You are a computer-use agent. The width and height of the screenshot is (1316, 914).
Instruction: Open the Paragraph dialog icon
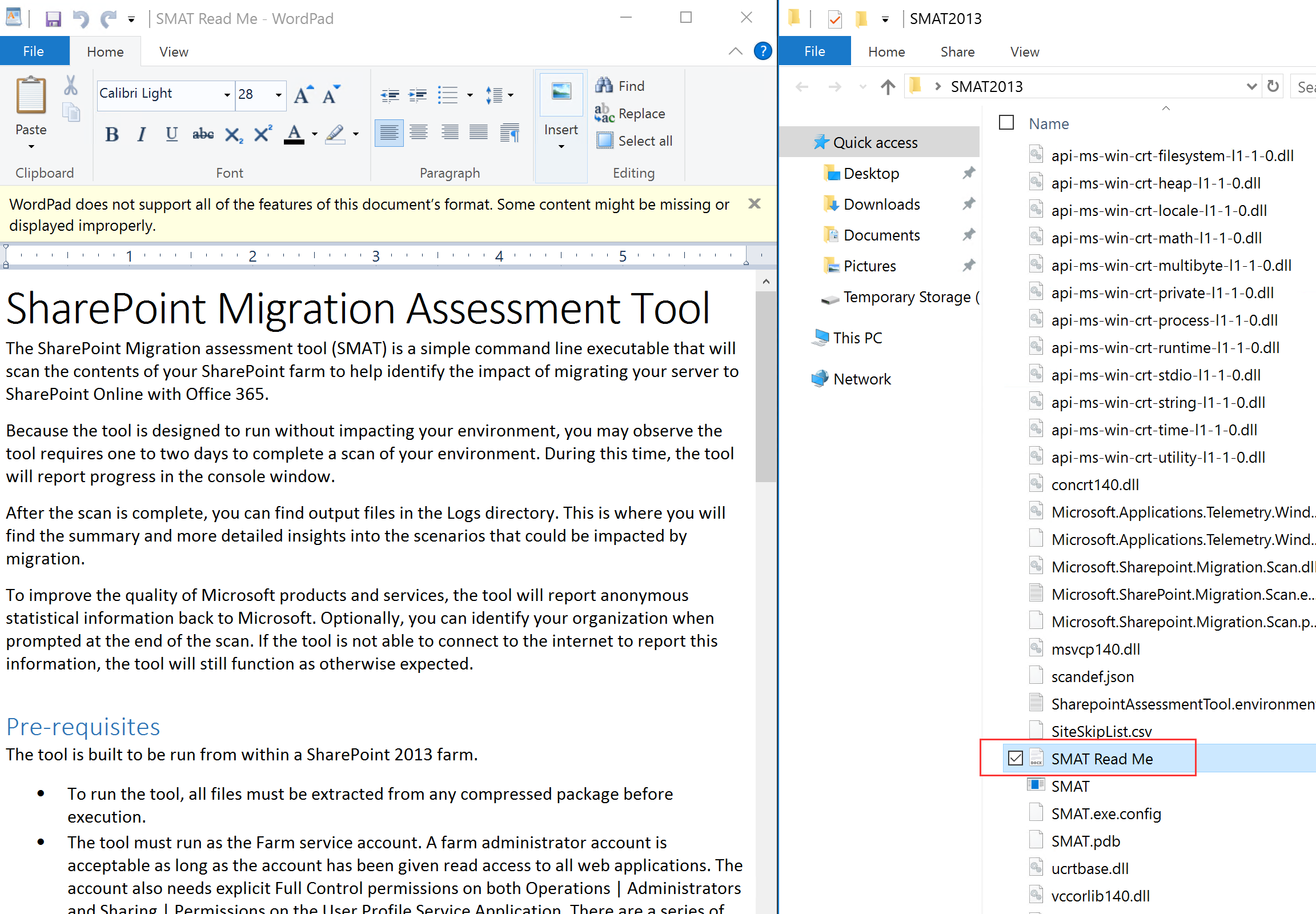[509, 133]
